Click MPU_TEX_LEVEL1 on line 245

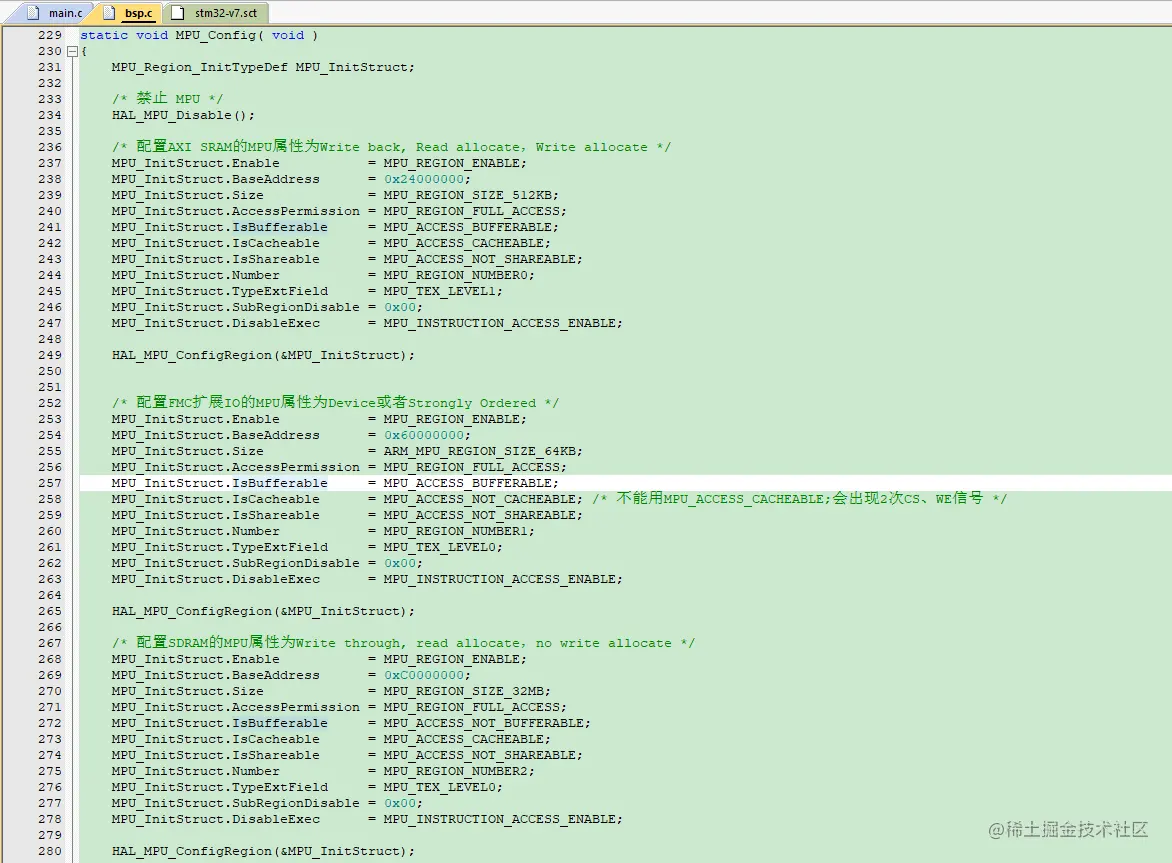pos(440,291)
